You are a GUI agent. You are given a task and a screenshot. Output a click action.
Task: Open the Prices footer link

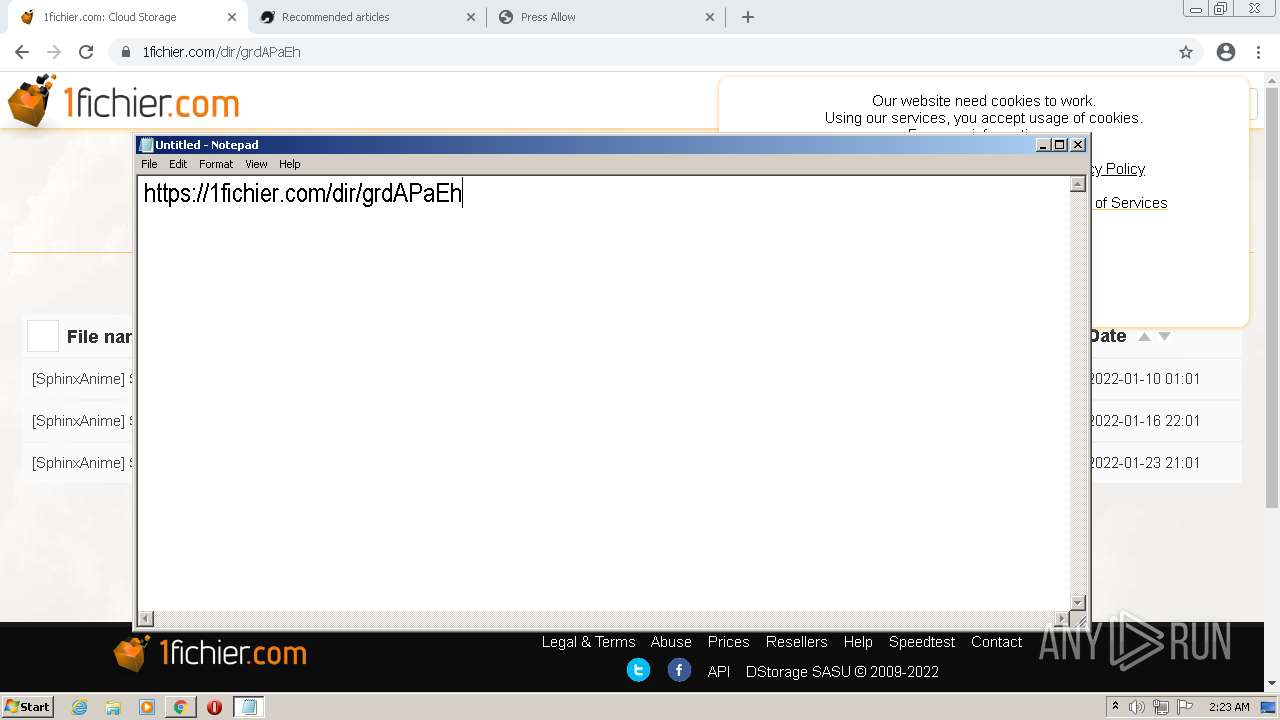(x=728, y=642)
